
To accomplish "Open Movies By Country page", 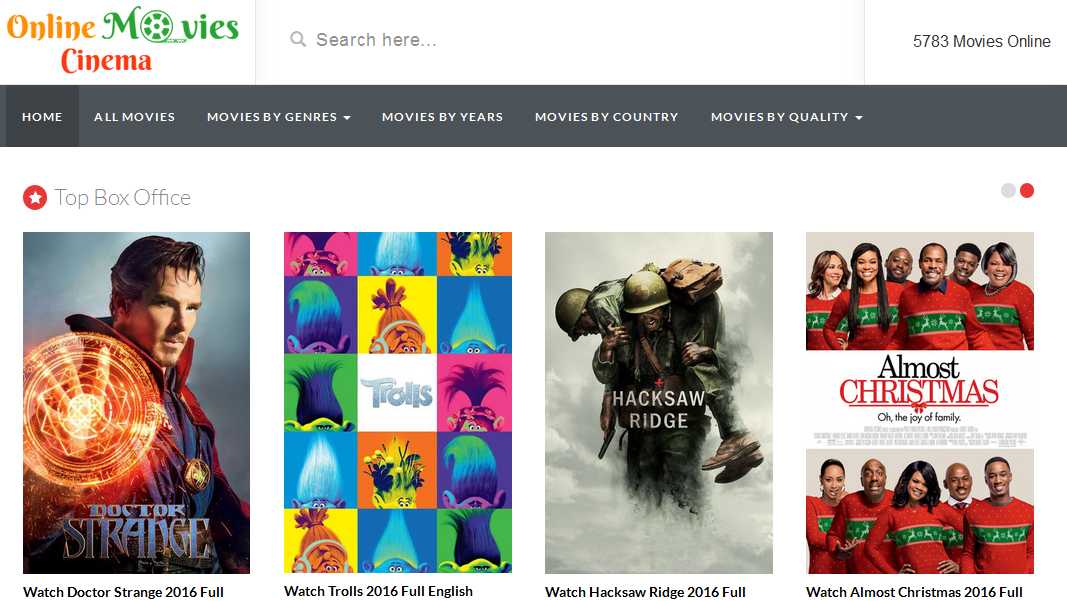I will pyautogui.click(x=606, y=116).
